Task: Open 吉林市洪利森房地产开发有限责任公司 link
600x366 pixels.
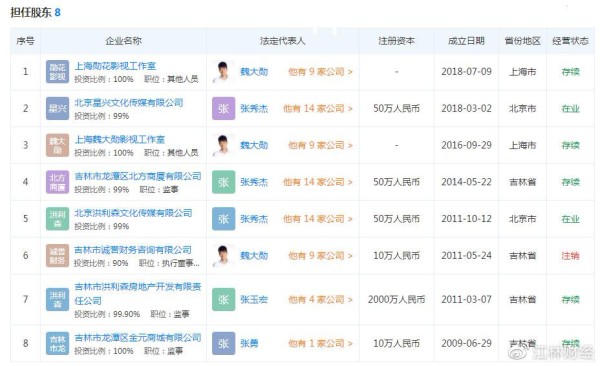Action: click(x=138, y=293)
